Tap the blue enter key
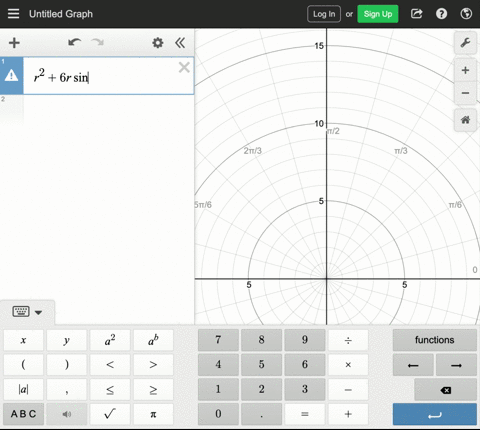480x430 pixels. [435, 414]
